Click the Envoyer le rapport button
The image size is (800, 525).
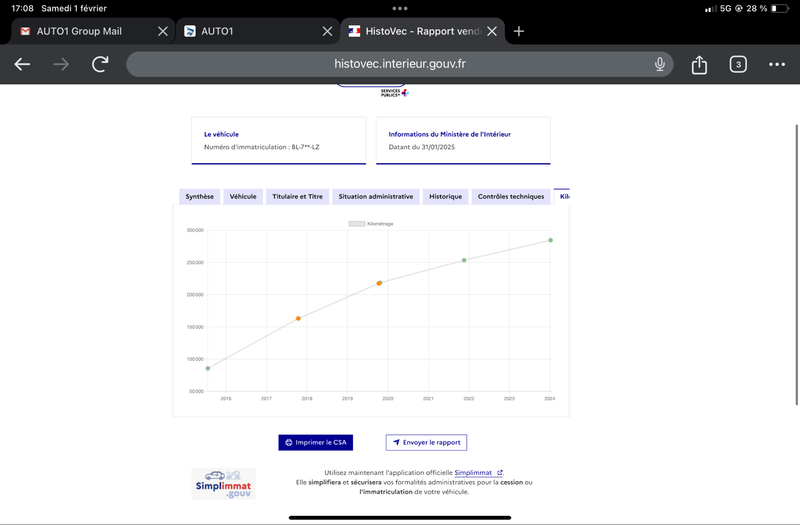pos(426,442)
